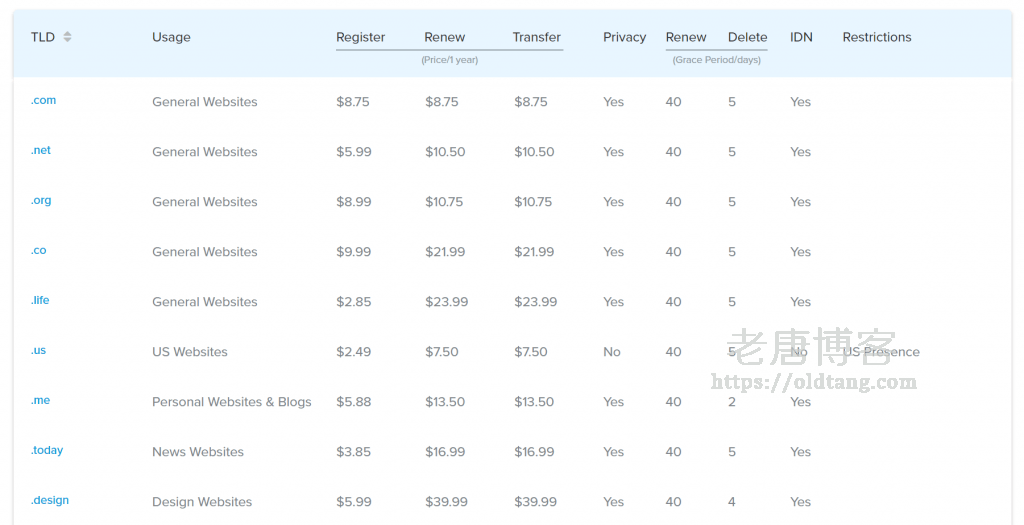This screenshot has width=1024, height=525.
Task: Click the .org TLD link
Action: pos(41,201)
